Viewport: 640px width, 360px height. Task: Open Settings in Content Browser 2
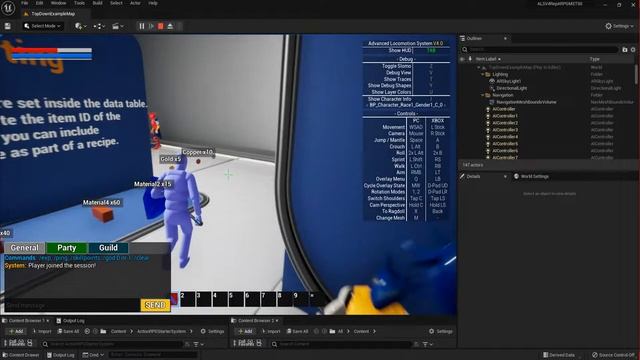click(x=441, y=331)
